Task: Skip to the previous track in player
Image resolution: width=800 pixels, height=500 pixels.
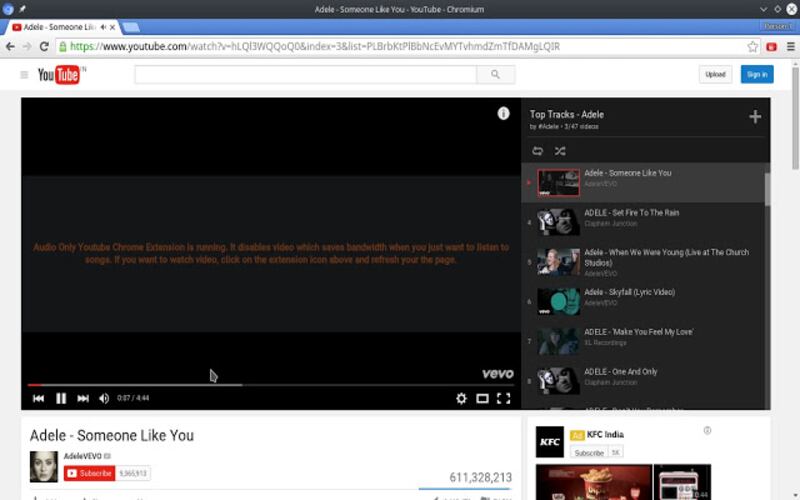Action: click(38, 398)
